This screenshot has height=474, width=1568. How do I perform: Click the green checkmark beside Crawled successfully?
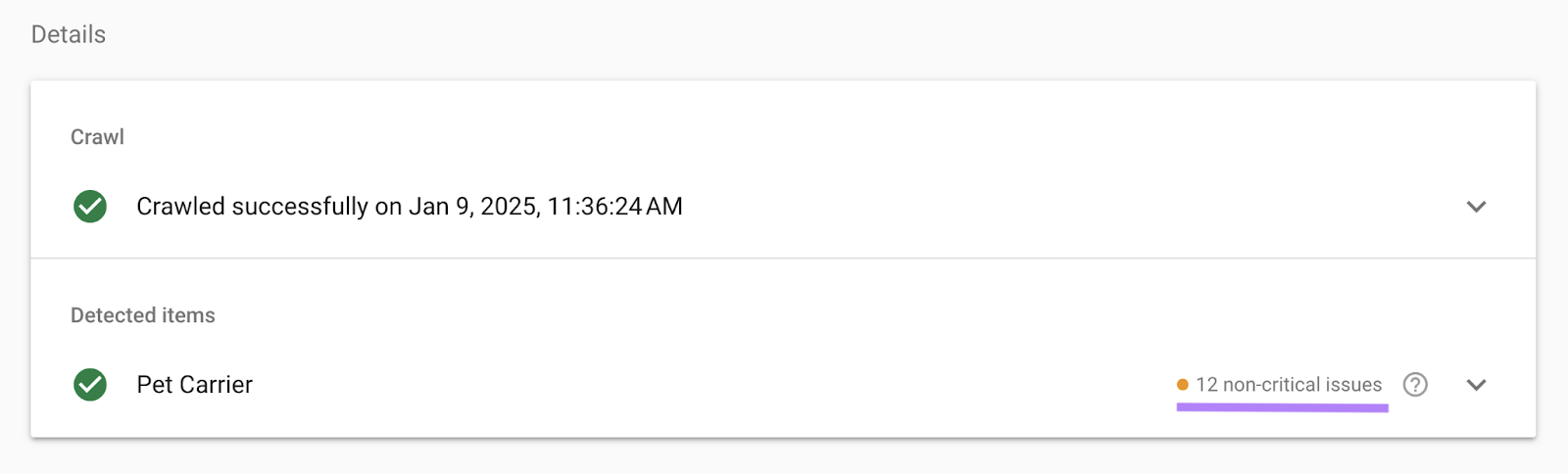[x=90, y=207]
